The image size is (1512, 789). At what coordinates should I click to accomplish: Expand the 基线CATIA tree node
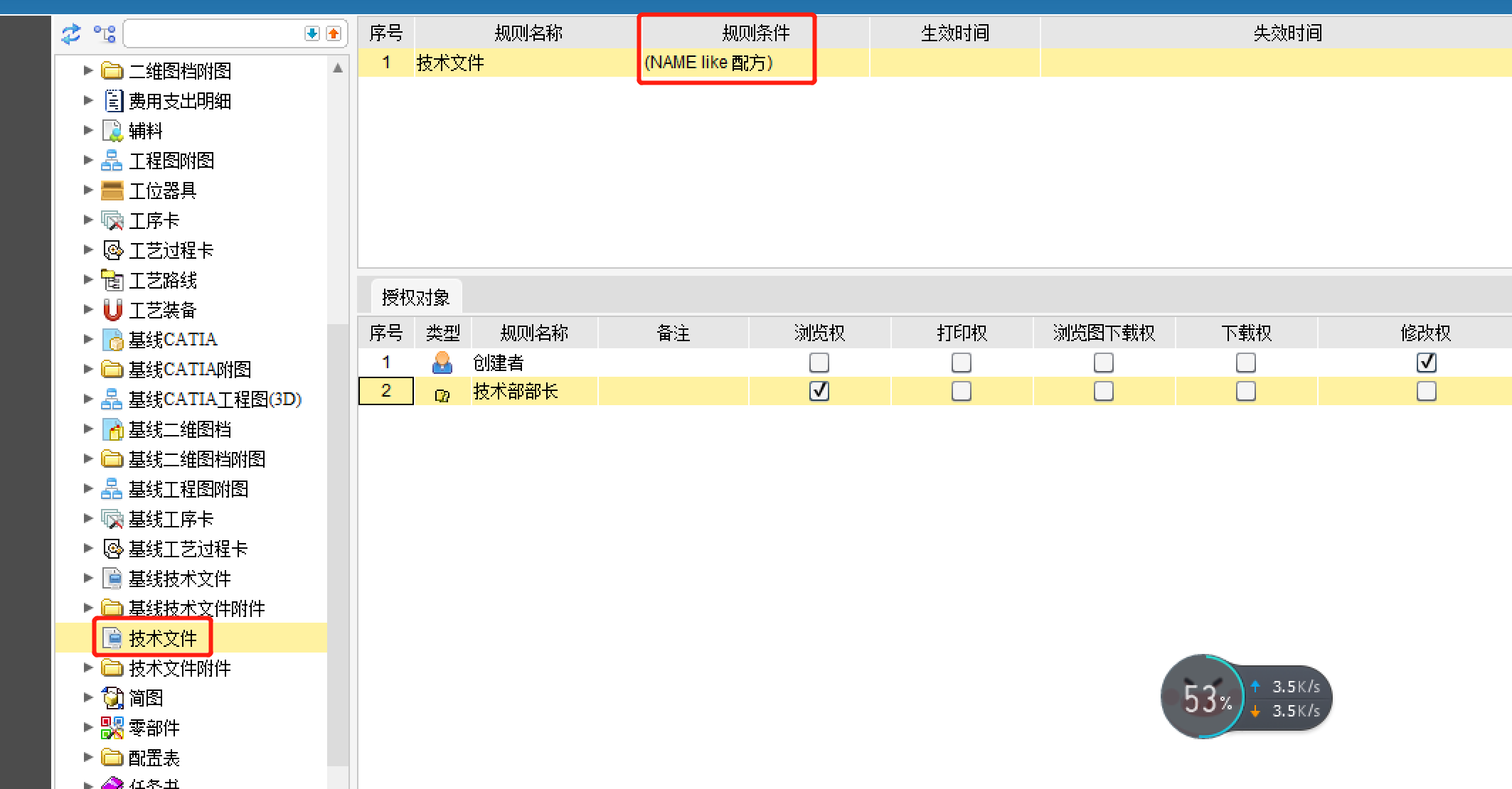(88, 339)
